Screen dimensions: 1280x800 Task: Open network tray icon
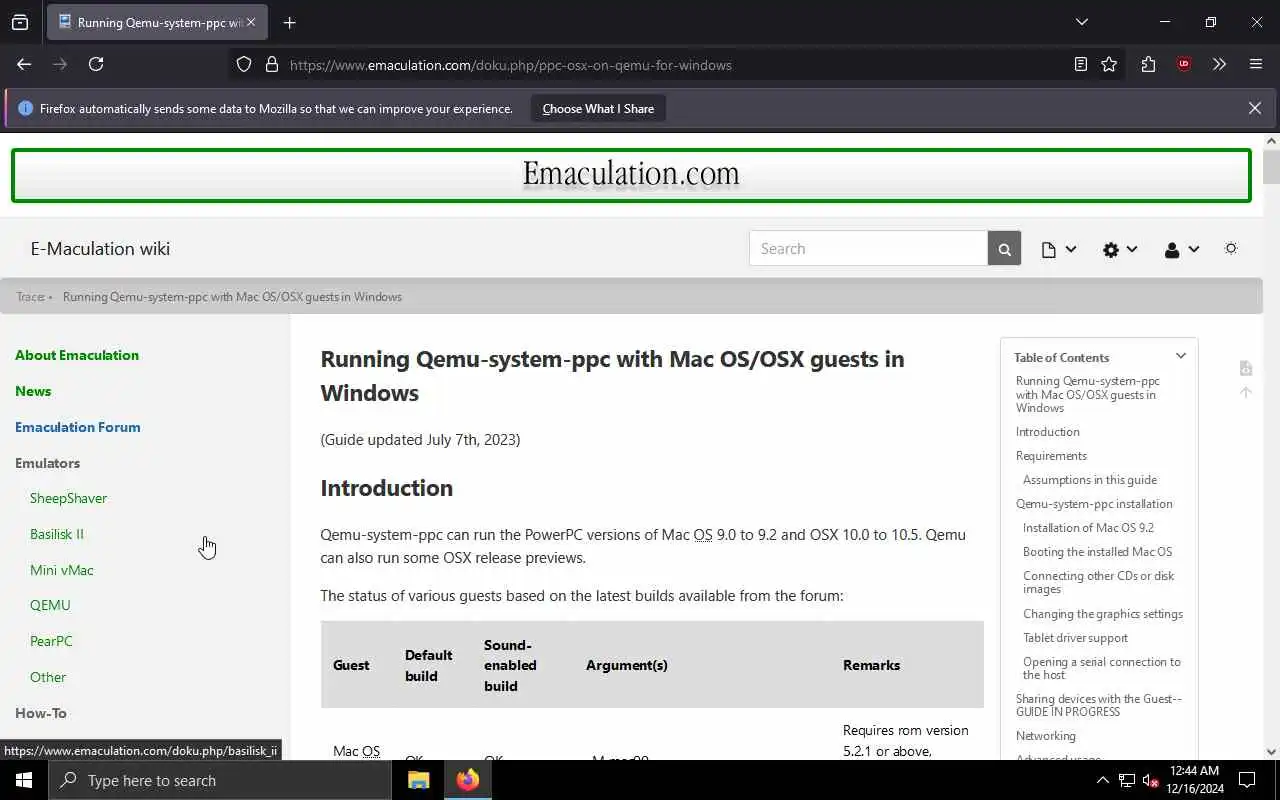pos(1127,780)
